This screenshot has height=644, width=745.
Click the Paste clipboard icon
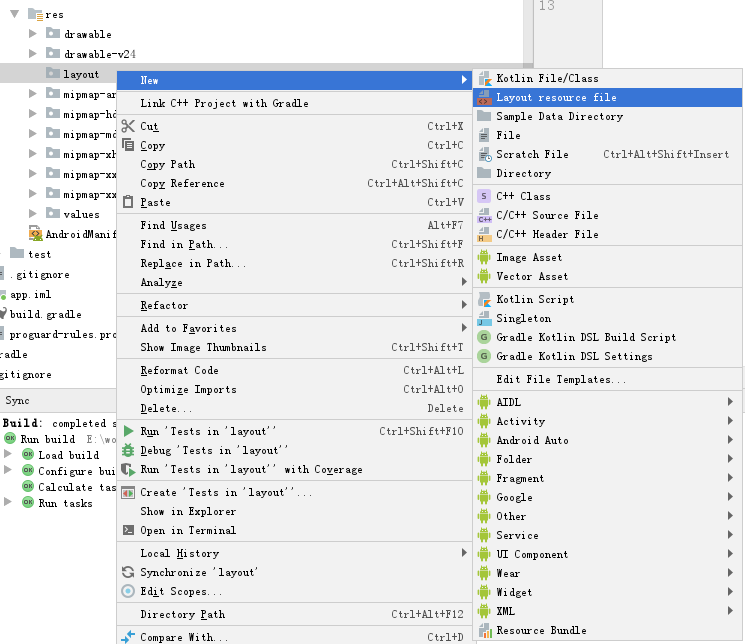pos(128,202)
